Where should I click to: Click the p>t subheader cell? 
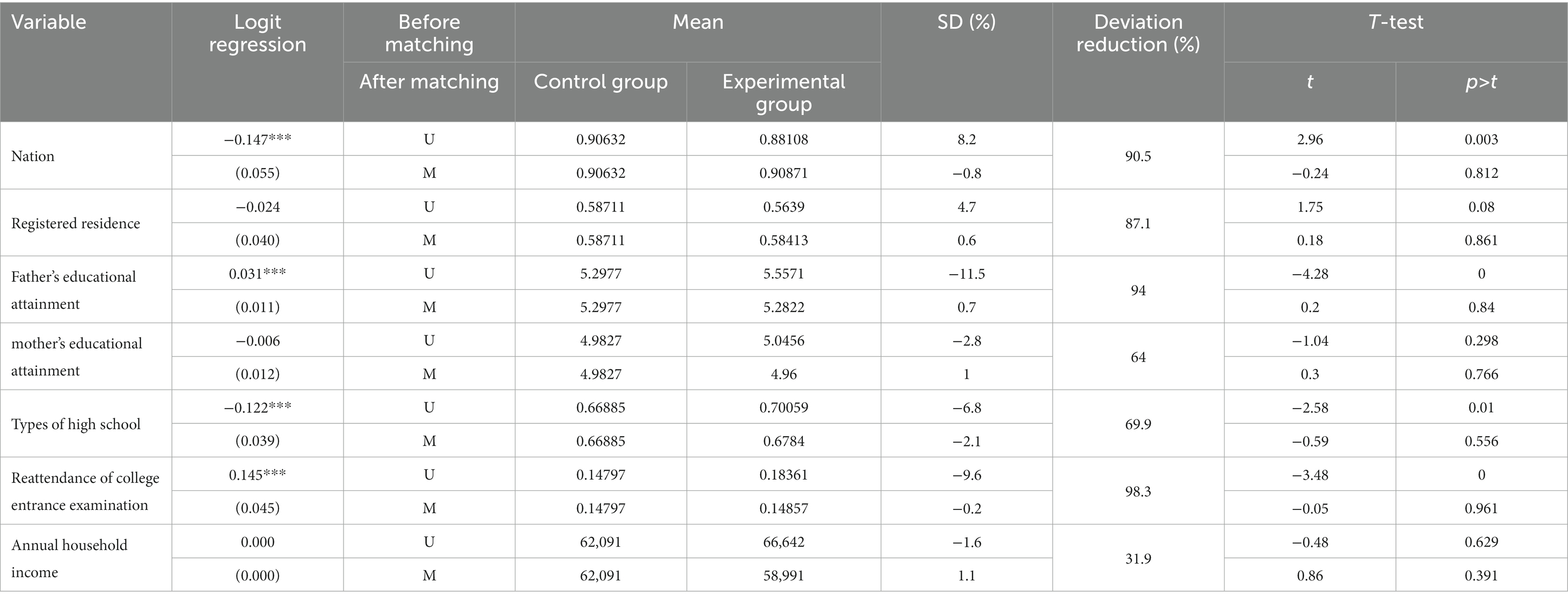[x=1481, y=82]
